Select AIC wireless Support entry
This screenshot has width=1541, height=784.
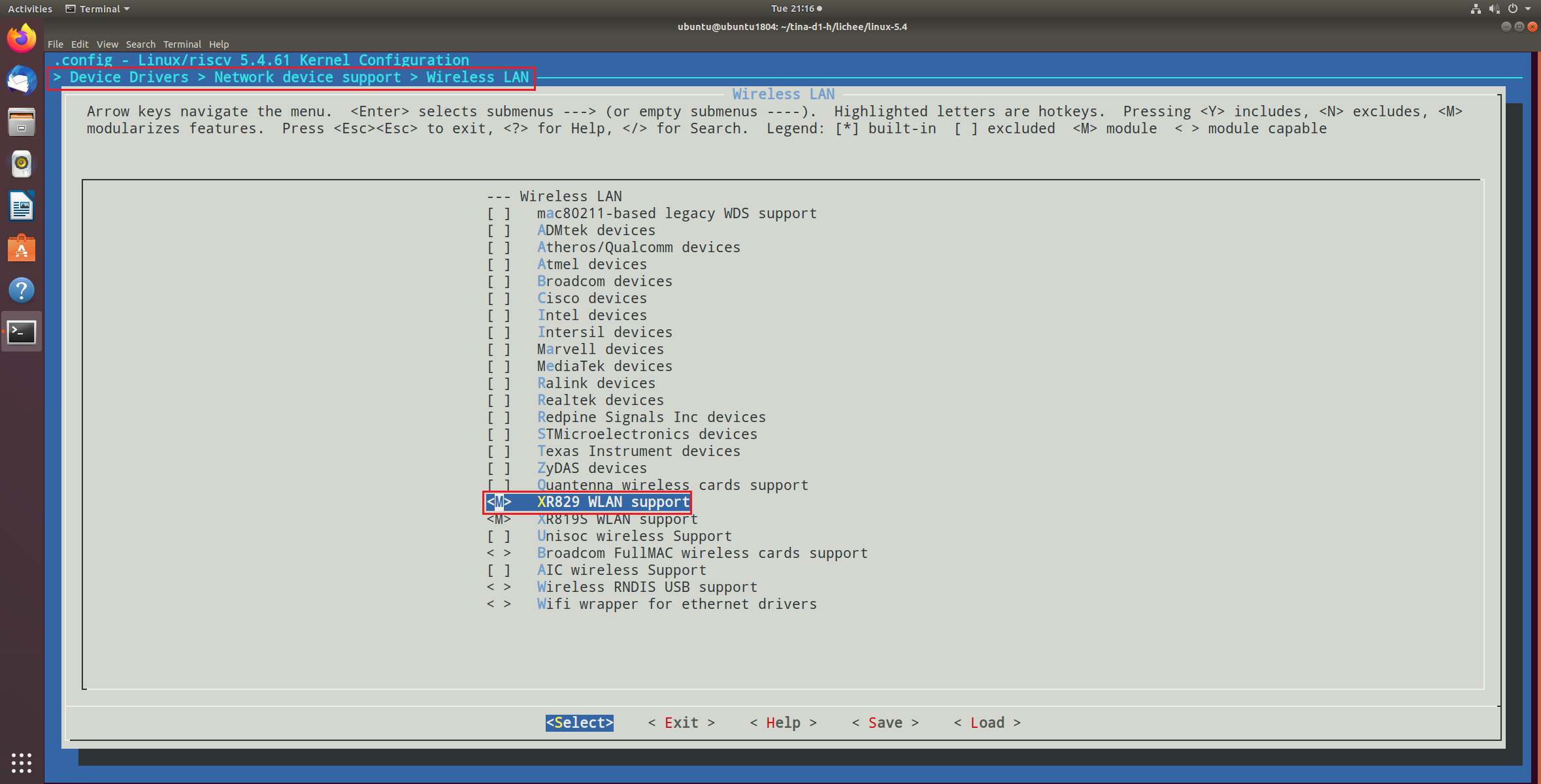[x=621, y=570]
